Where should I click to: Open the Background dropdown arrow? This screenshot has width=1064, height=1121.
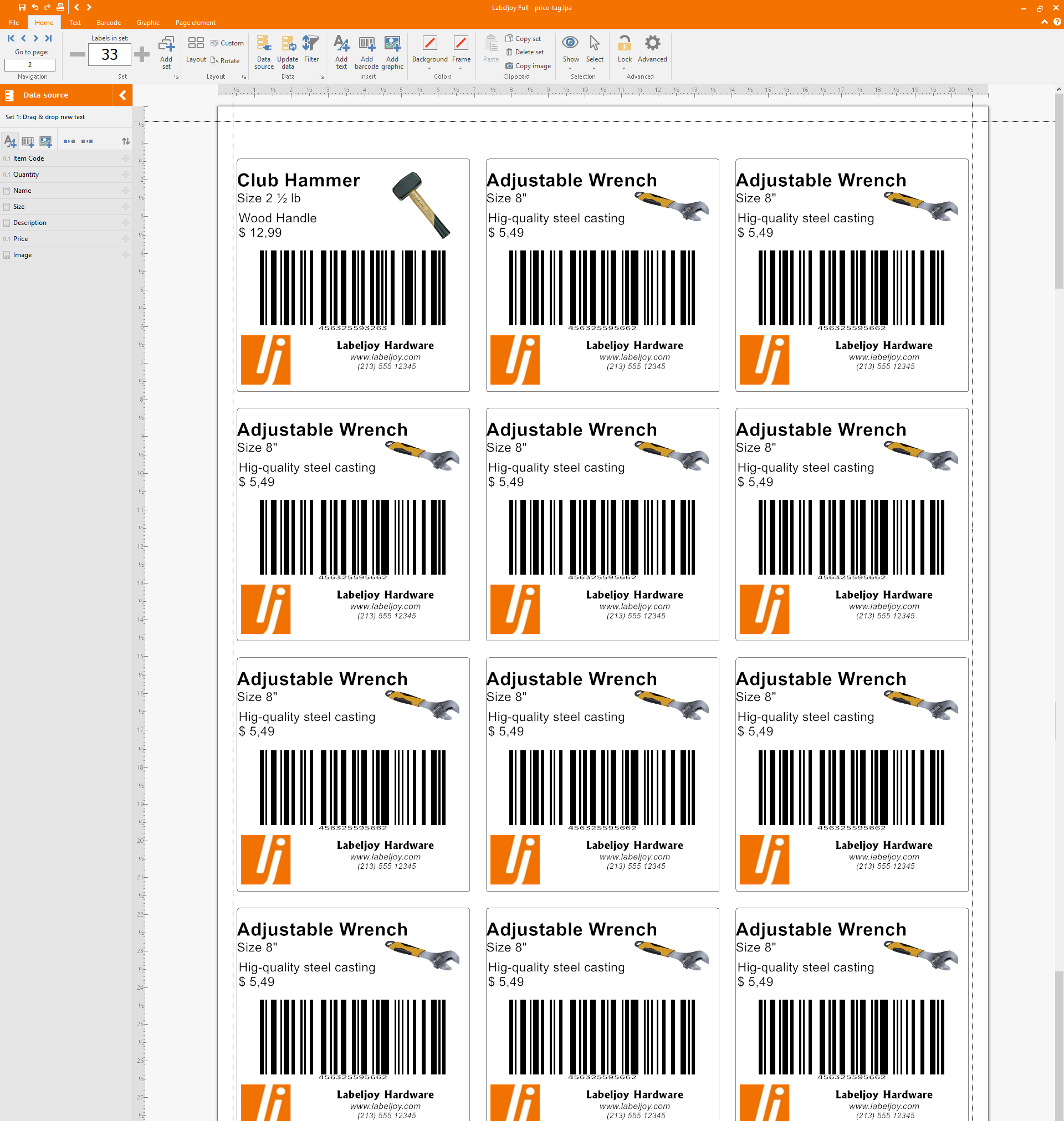click(429, 68)
